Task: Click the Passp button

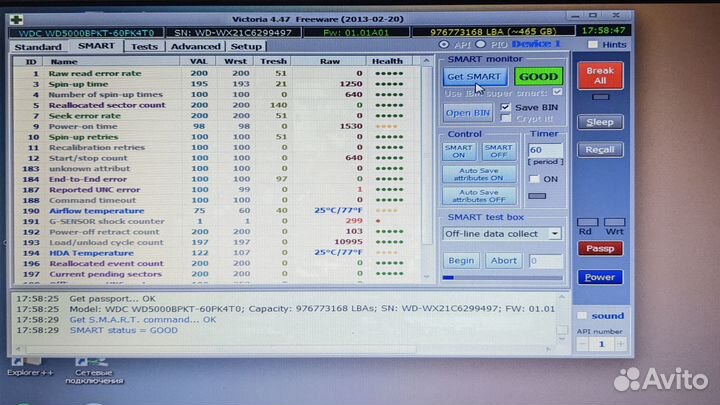Action: click(x=599, y=248)
